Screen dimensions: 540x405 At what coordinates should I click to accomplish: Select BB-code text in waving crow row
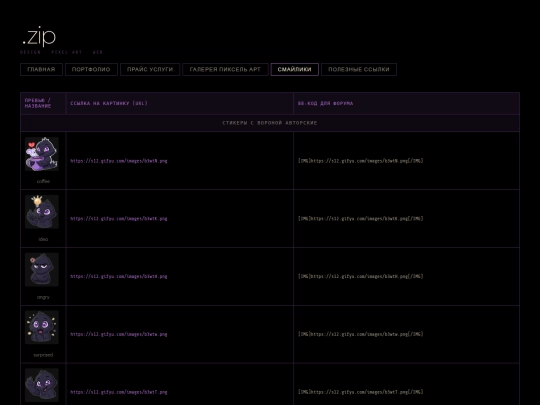[361, 392]
